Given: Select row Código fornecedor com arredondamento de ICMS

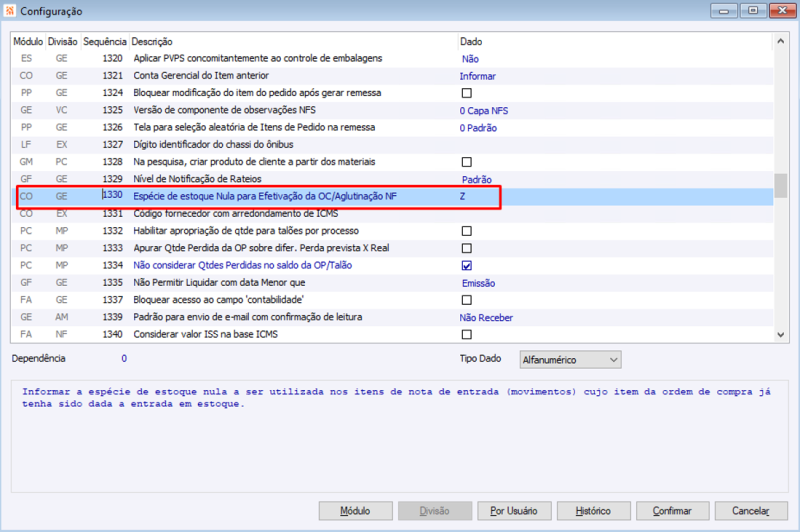Looking at the screenshot, I should (392, 214).
